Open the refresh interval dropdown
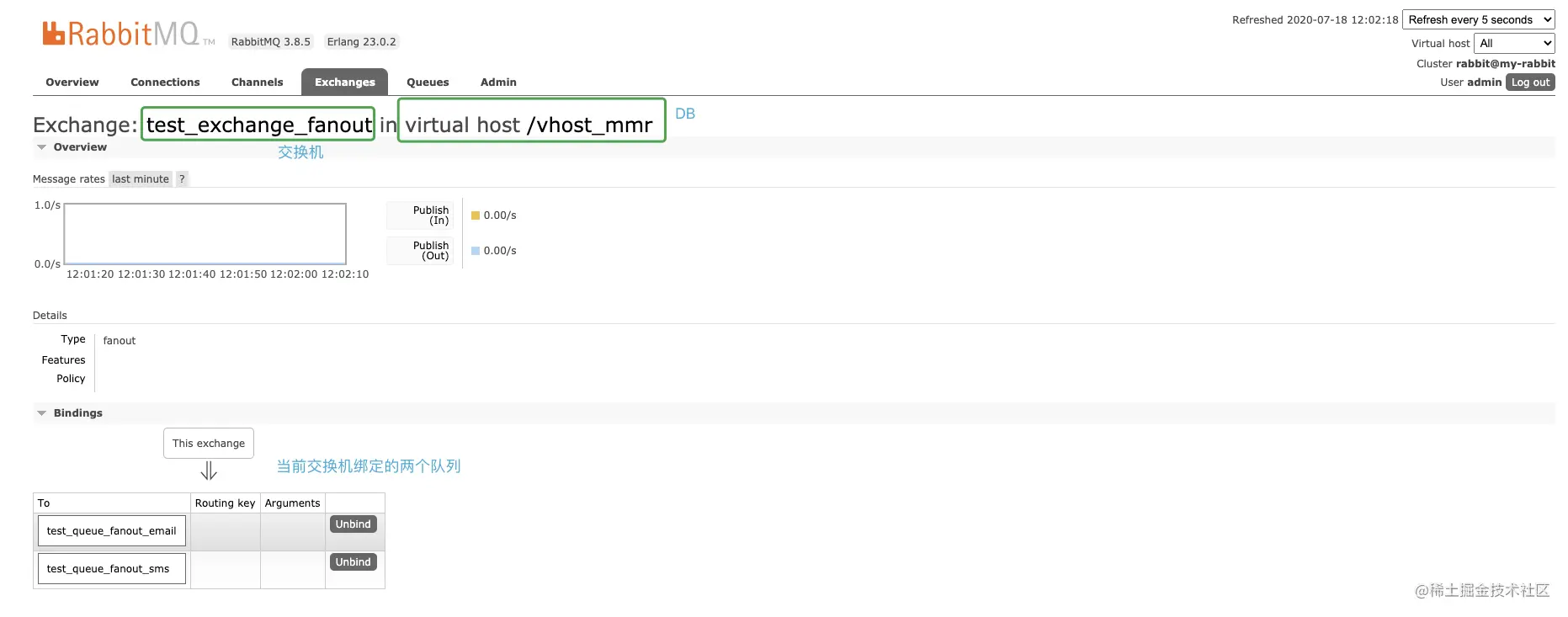This screenshot has width=1568, height=617. 1479,20
